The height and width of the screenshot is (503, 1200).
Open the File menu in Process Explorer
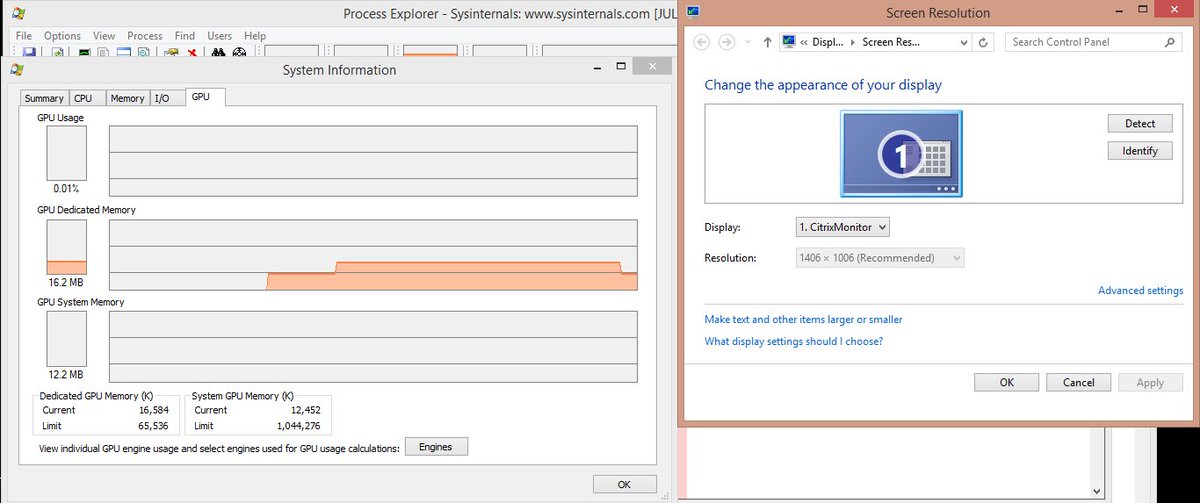(x=24, y=35)
